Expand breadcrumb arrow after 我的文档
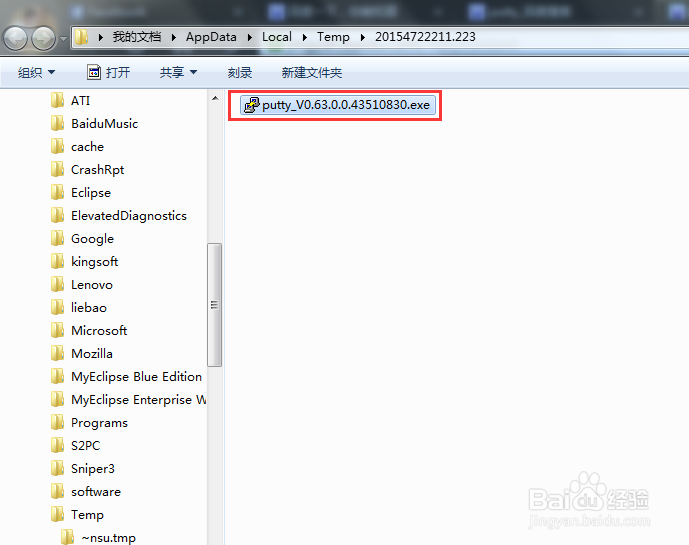Viewport: 689px width, 545px height. [174, 37]
